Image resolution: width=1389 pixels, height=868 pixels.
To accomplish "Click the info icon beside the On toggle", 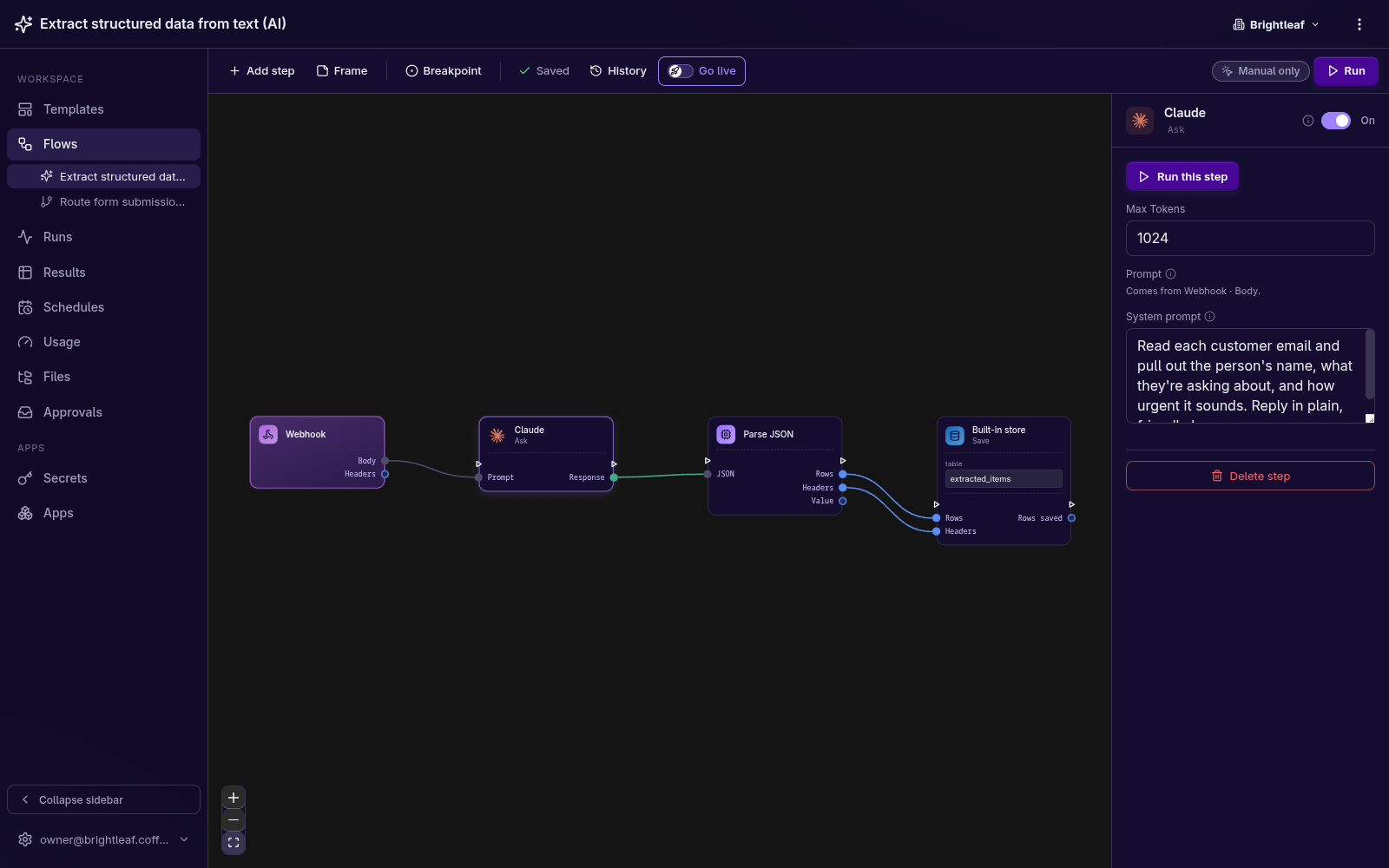I will pyautogui.click(x=1308, y=121).
